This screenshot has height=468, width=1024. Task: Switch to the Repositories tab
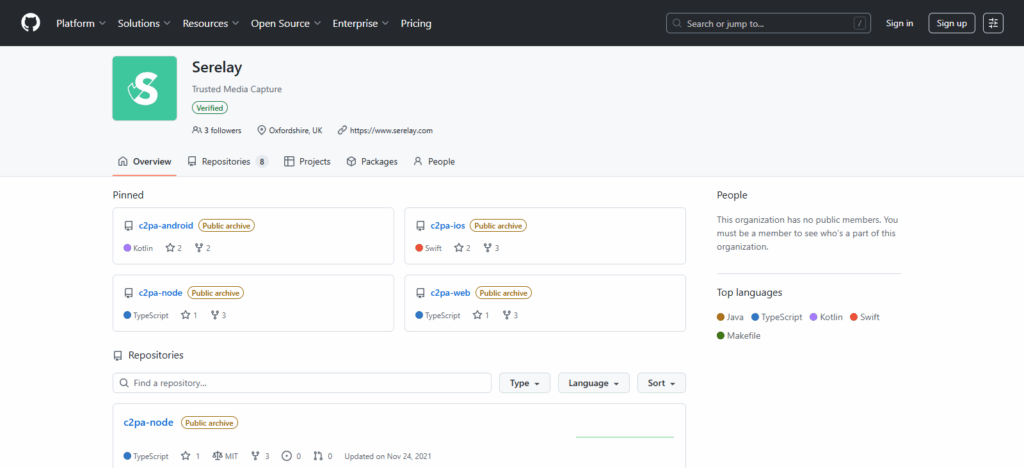tap(226, 161)
